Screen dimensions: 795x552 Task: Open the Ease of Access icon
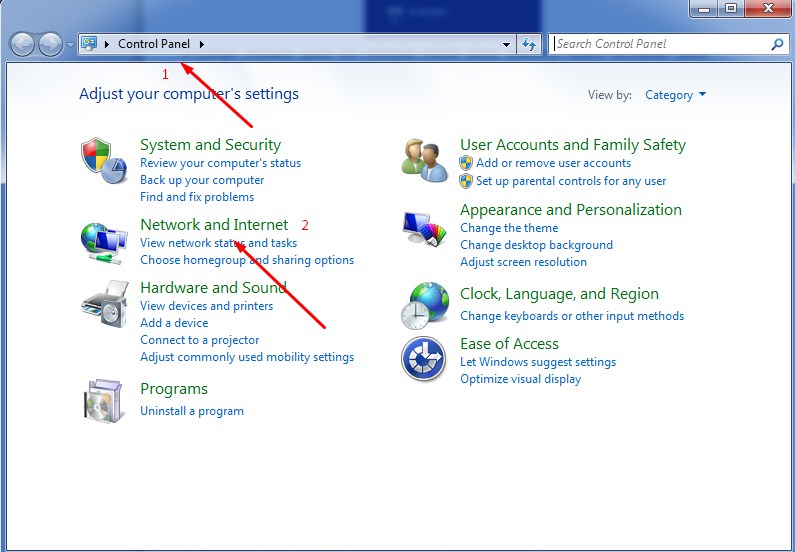[x=424, y=359]
